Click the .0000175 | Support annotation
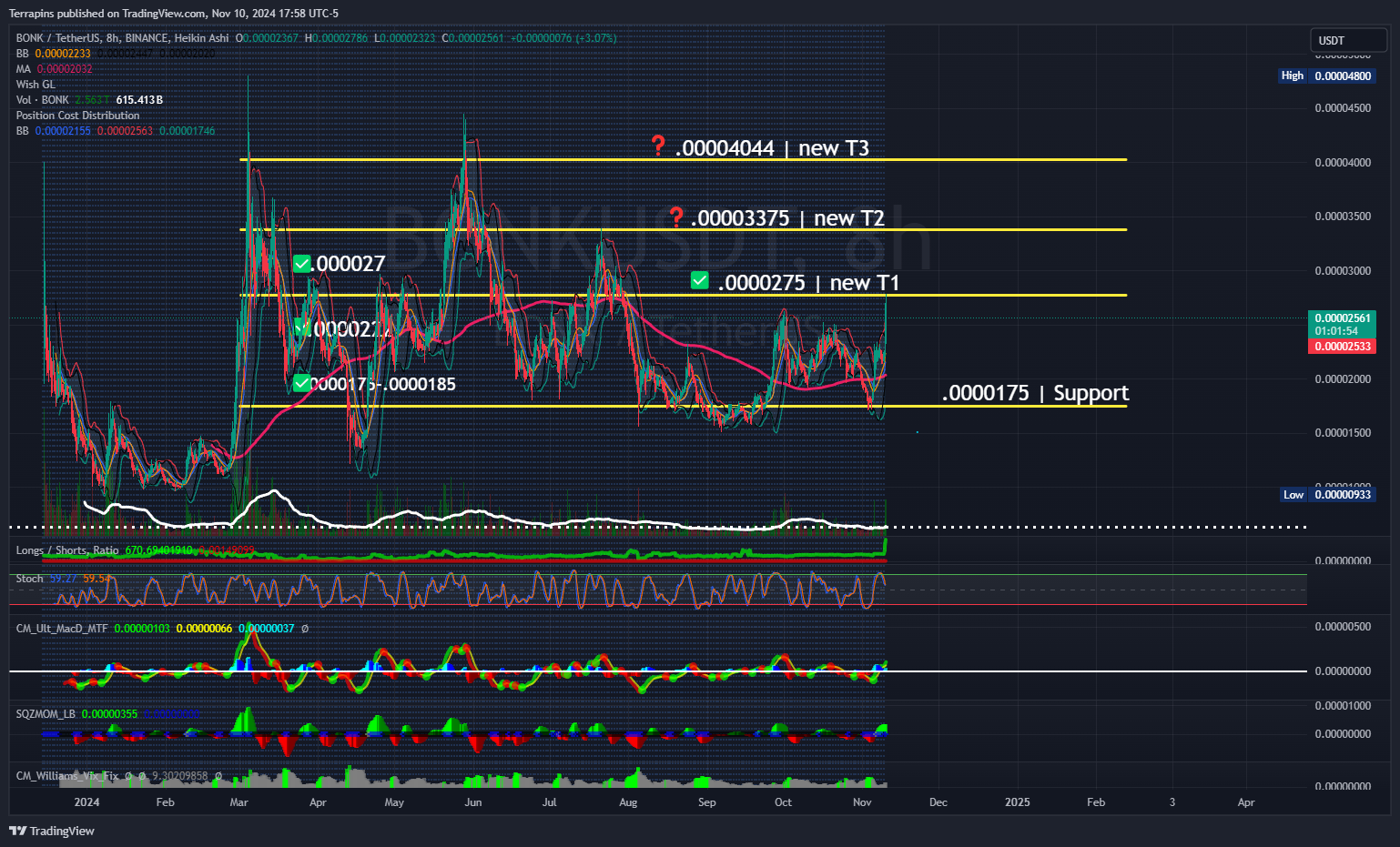The image size is (1400, 847). (x=1035, y=393)
